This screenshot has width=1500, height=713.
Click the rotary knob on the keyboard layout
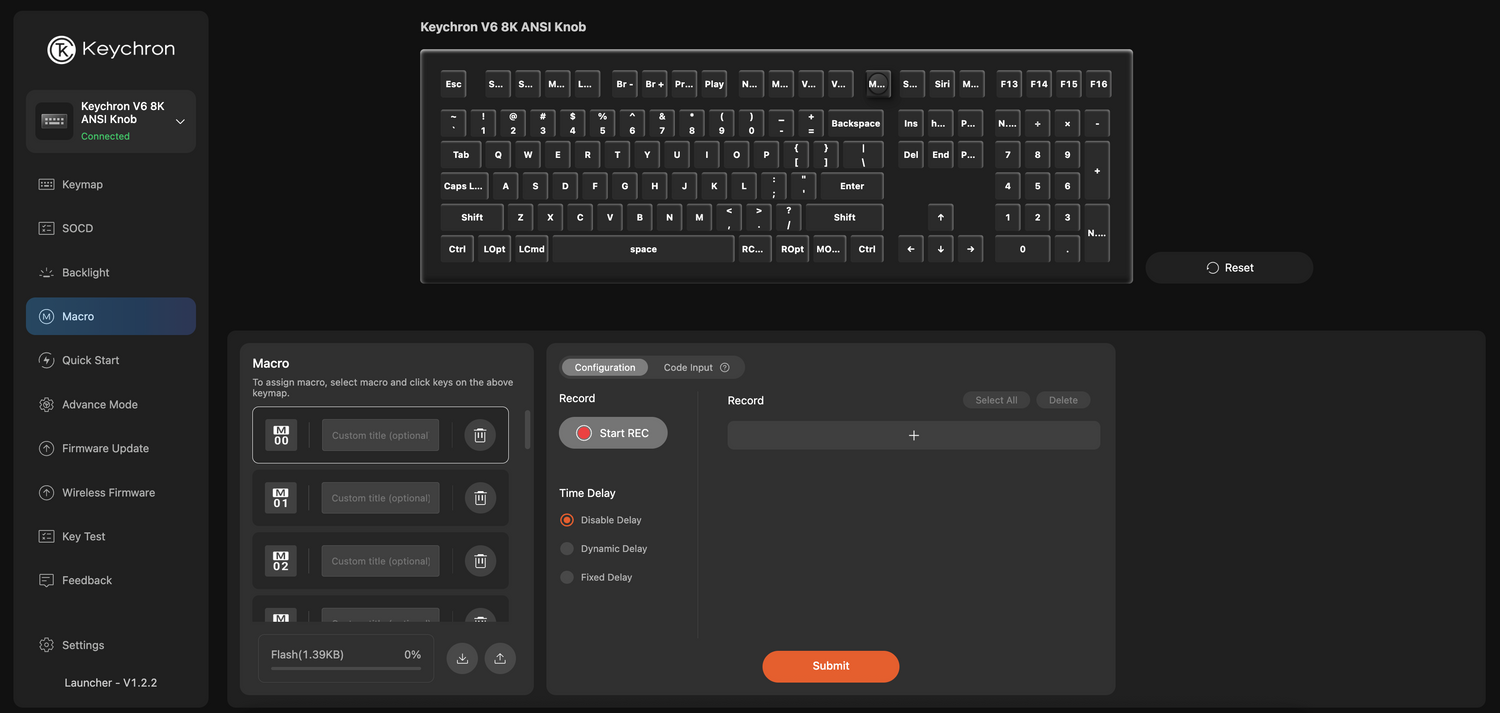(x=877, y=84)
